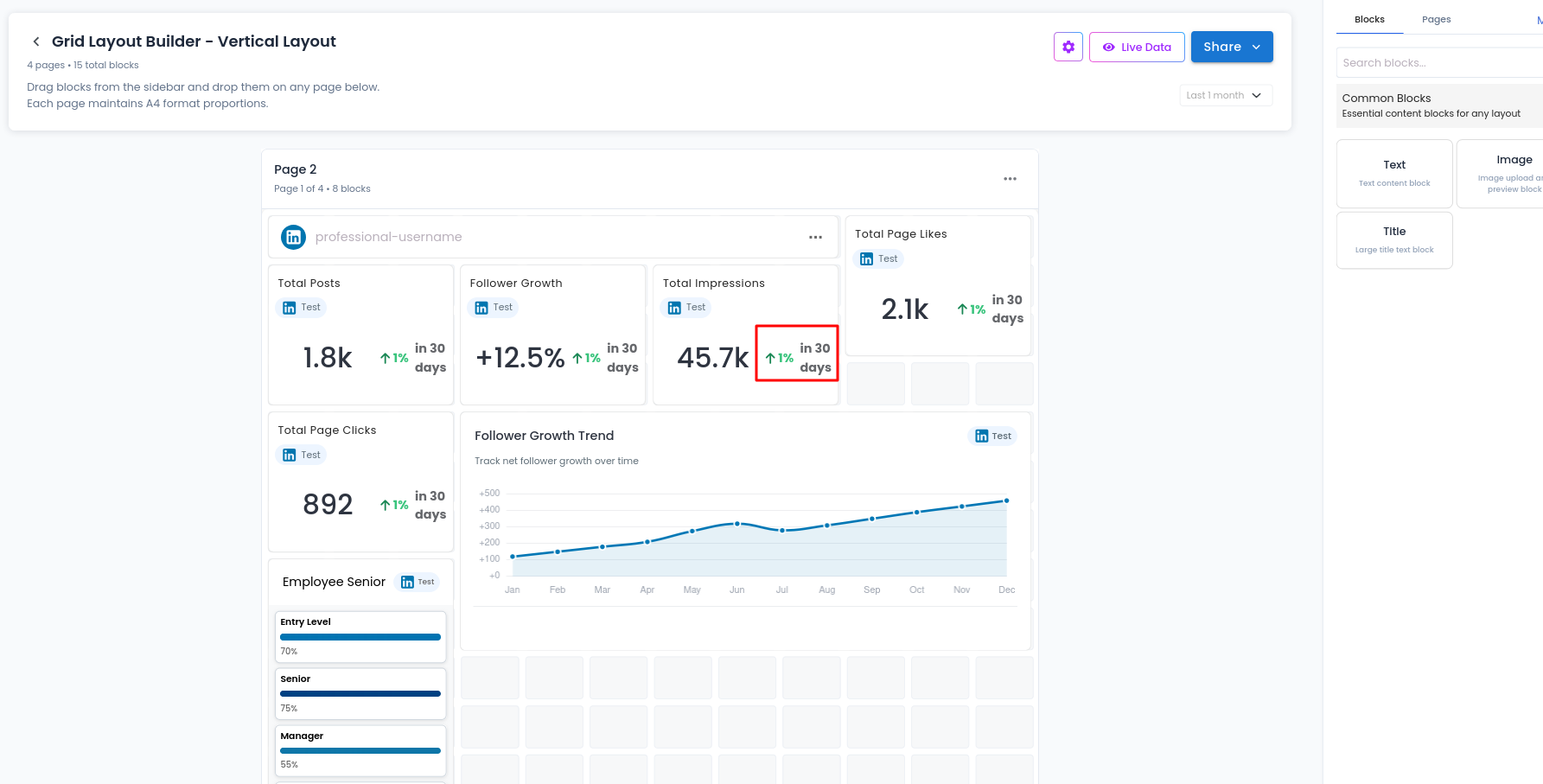Click the LinkedIn logo beside professional-username
Screen dimensions: 1543x784
click(x=294, y=237)
